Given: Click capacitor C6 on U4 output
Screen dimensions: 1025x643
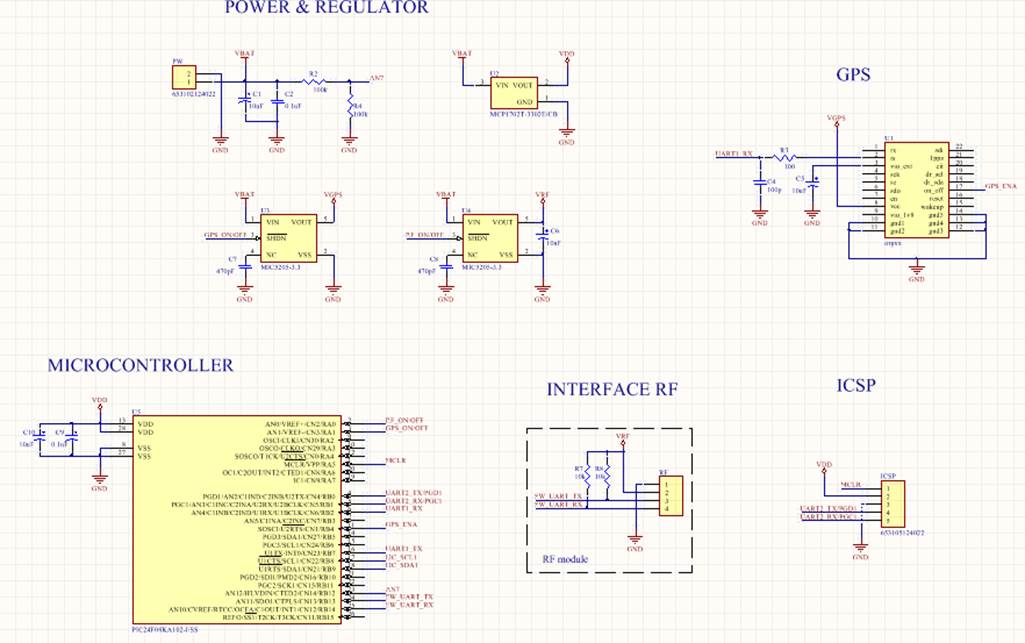Looking at the screenshot, I should click(x=543, y=236).
